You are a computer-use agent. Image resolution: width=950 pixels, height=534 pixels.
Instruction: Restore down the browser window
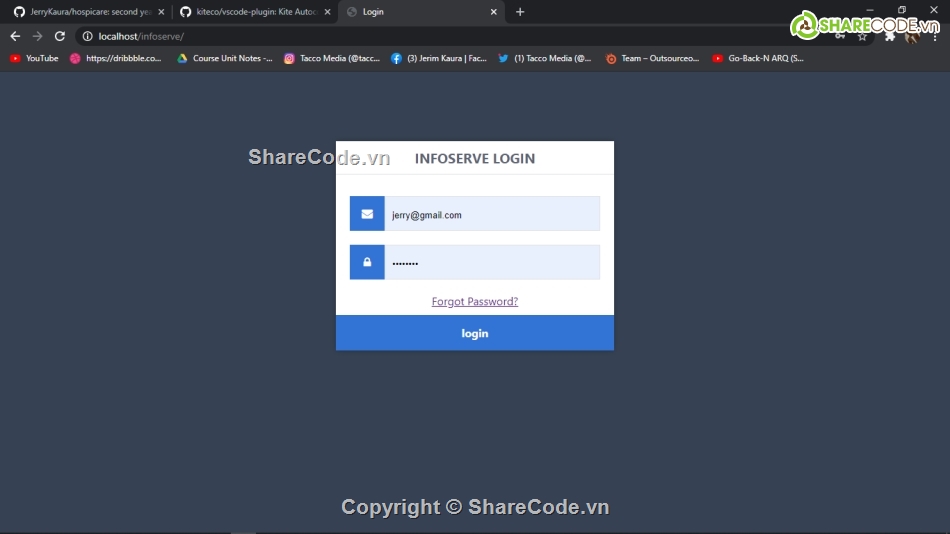(x=902, y=10)
